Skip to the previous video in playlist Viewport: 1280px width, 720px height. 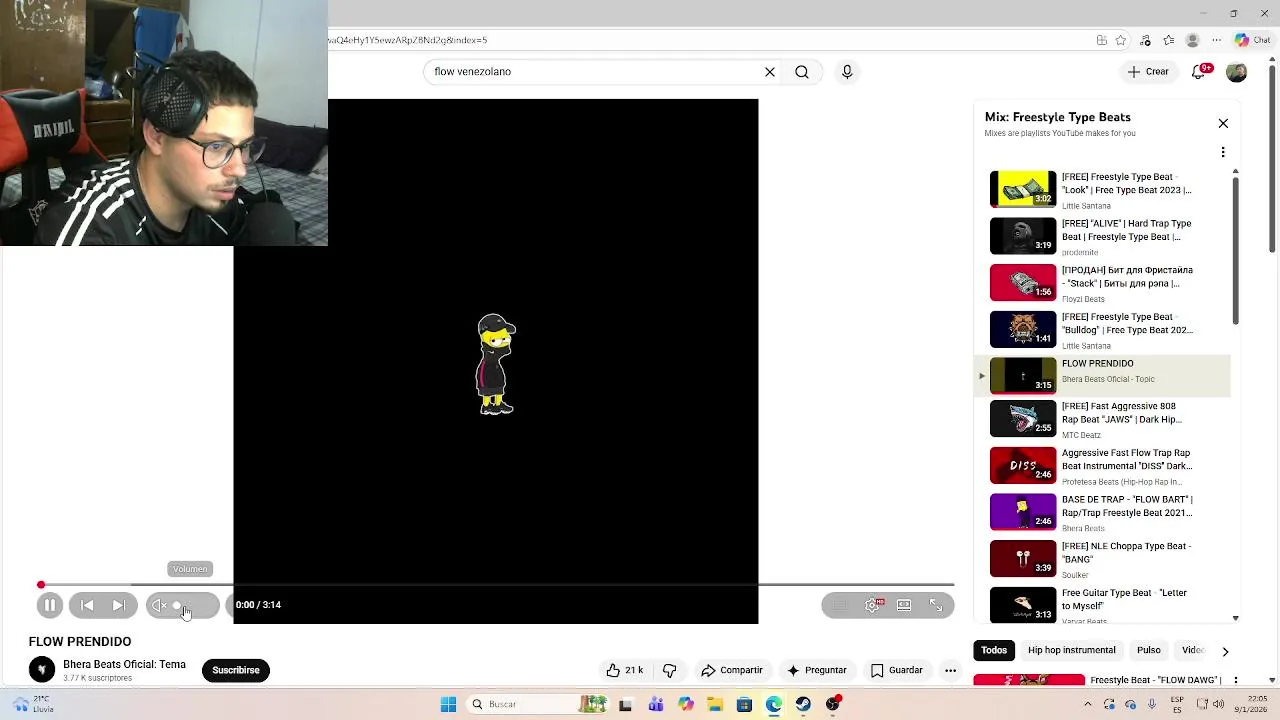pos(87,605)
